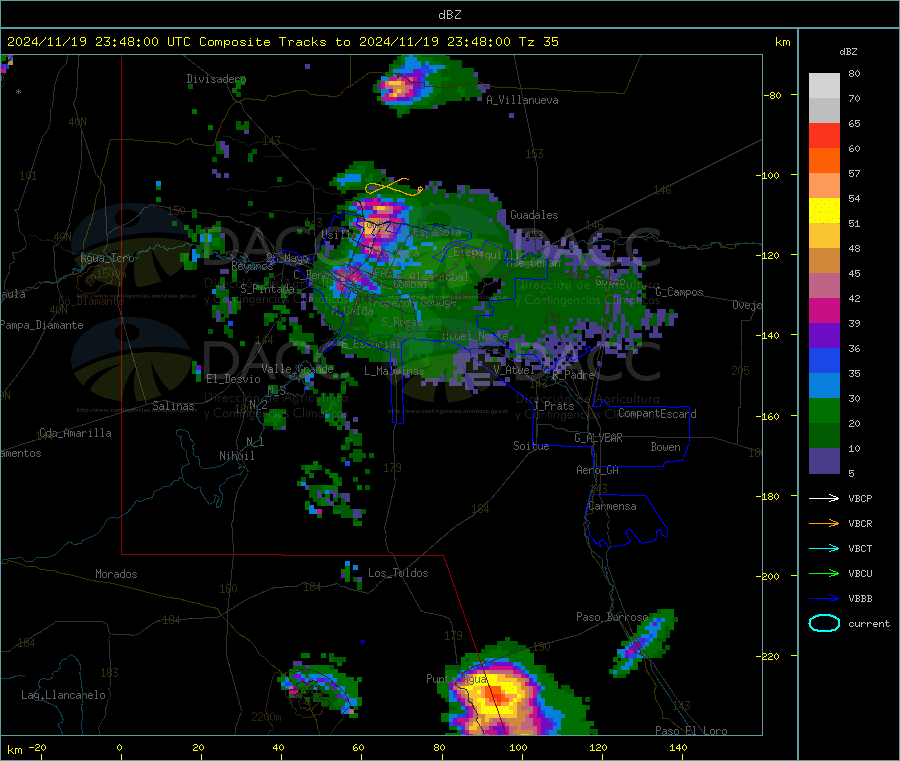The image size is (900, 761).
Task: Click the VBCP legend label
Action: [x=860, y=499]
